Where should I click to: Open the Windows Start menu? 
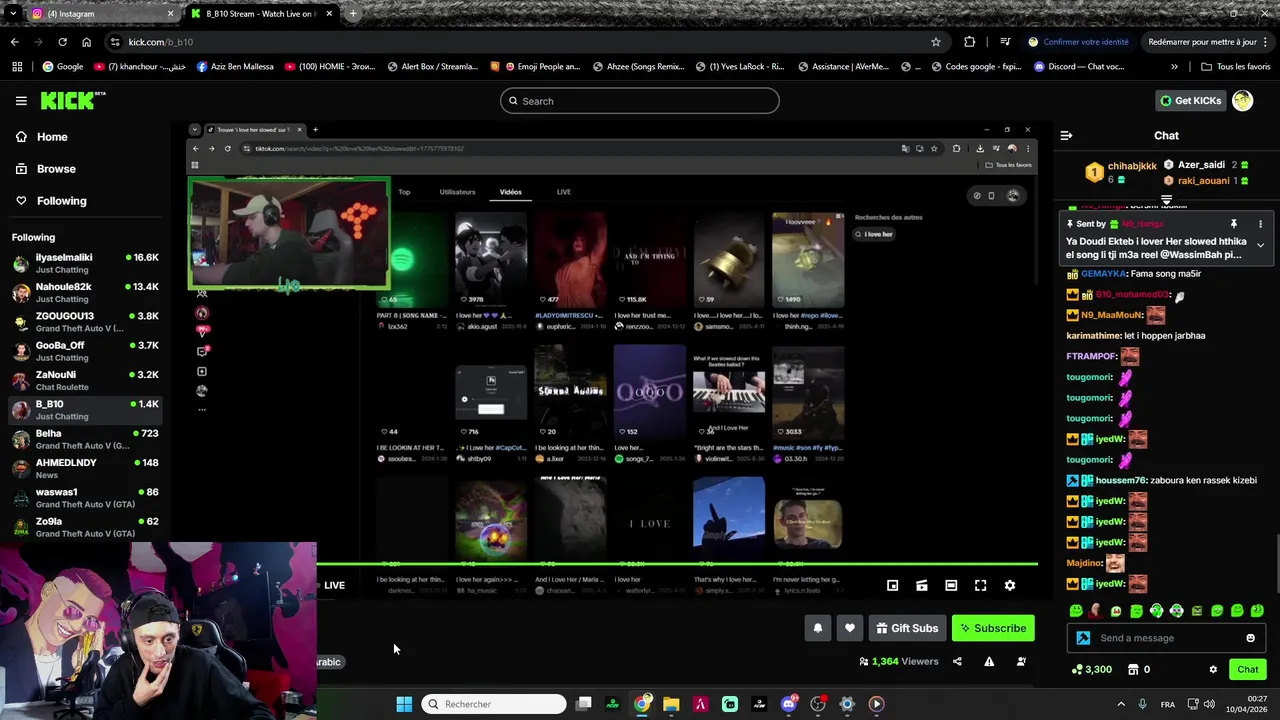[404, 704]
